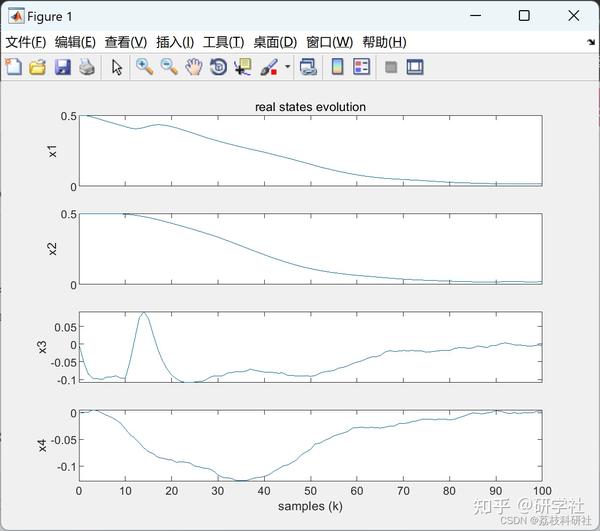Click the Show Plot Tools icon
Viewport: 600px width, 531px height.
[x=415, y=67]
